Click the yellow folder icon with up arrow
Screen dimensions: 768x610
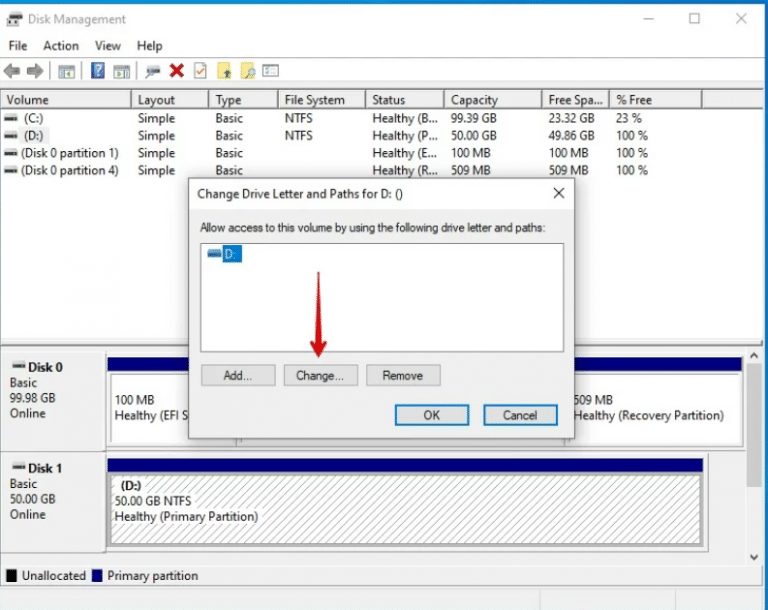(x=224, y=71)
